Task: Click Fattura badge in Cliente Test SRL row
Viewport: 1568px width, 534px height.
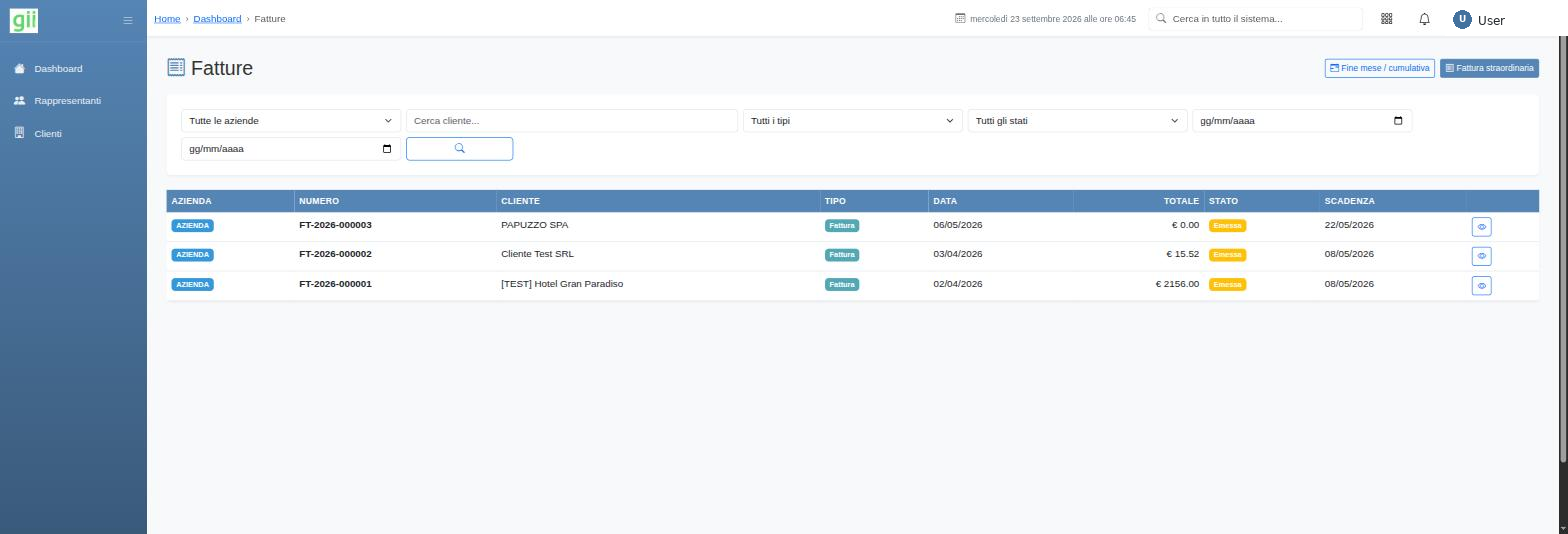Action: (842, 255)
